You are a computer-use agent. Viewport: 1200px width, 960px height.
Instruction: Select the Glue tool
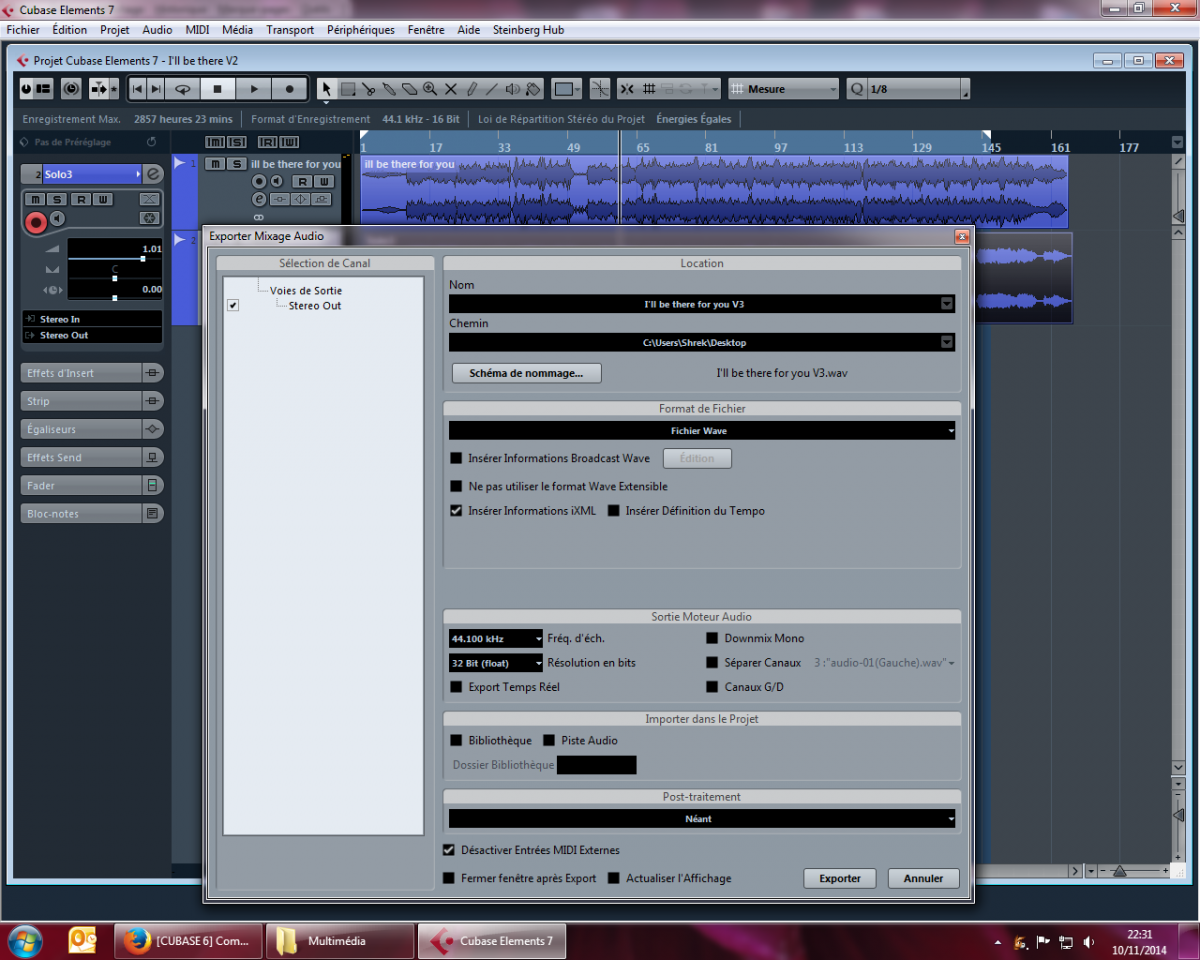coord(389,89)
